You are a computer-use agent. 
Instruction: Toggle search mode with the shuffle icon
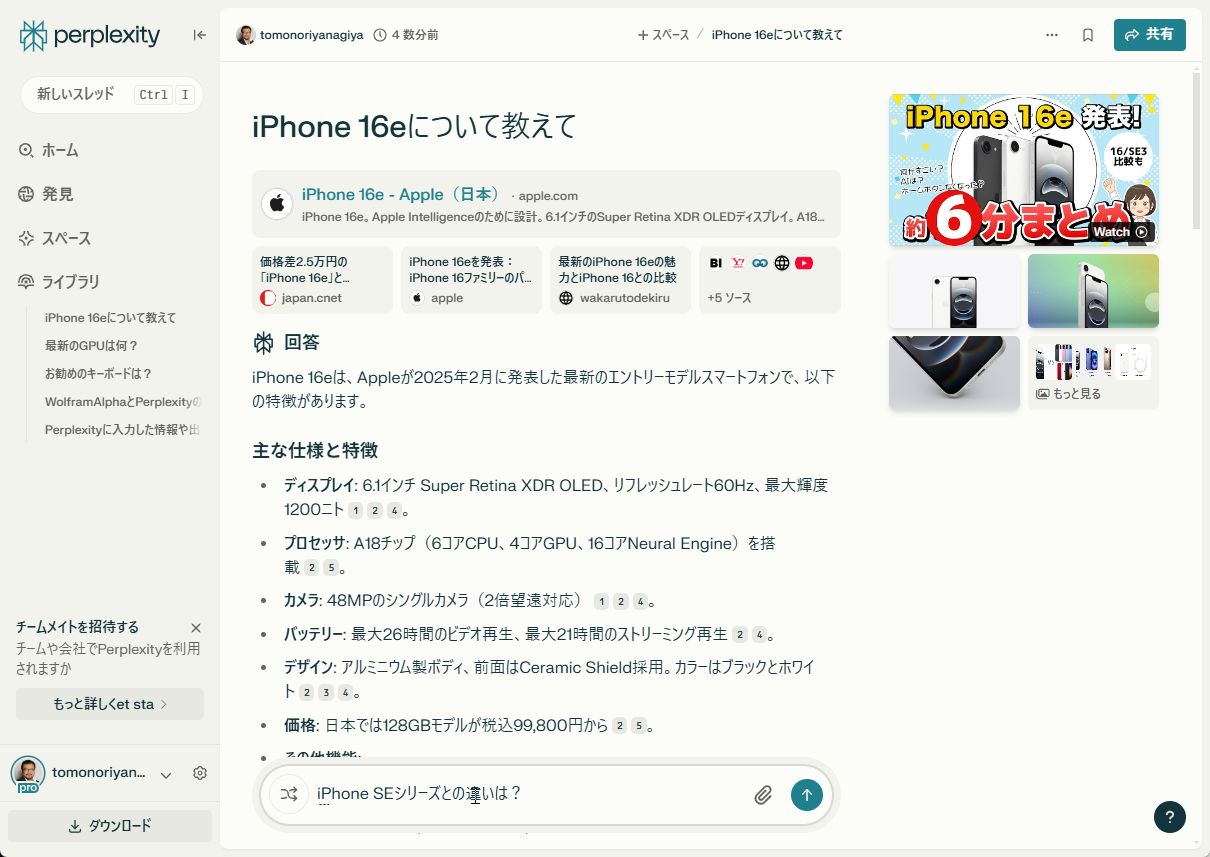coord(289,794)
